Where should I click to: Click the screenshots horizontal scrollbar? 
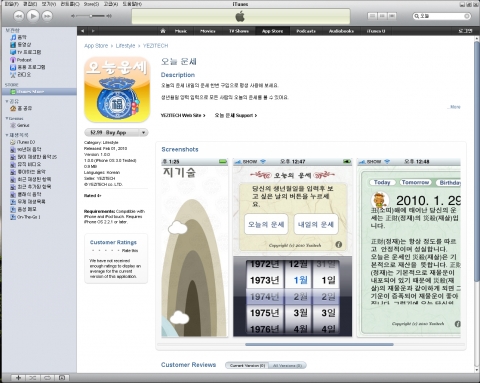[x=319, y=344]
